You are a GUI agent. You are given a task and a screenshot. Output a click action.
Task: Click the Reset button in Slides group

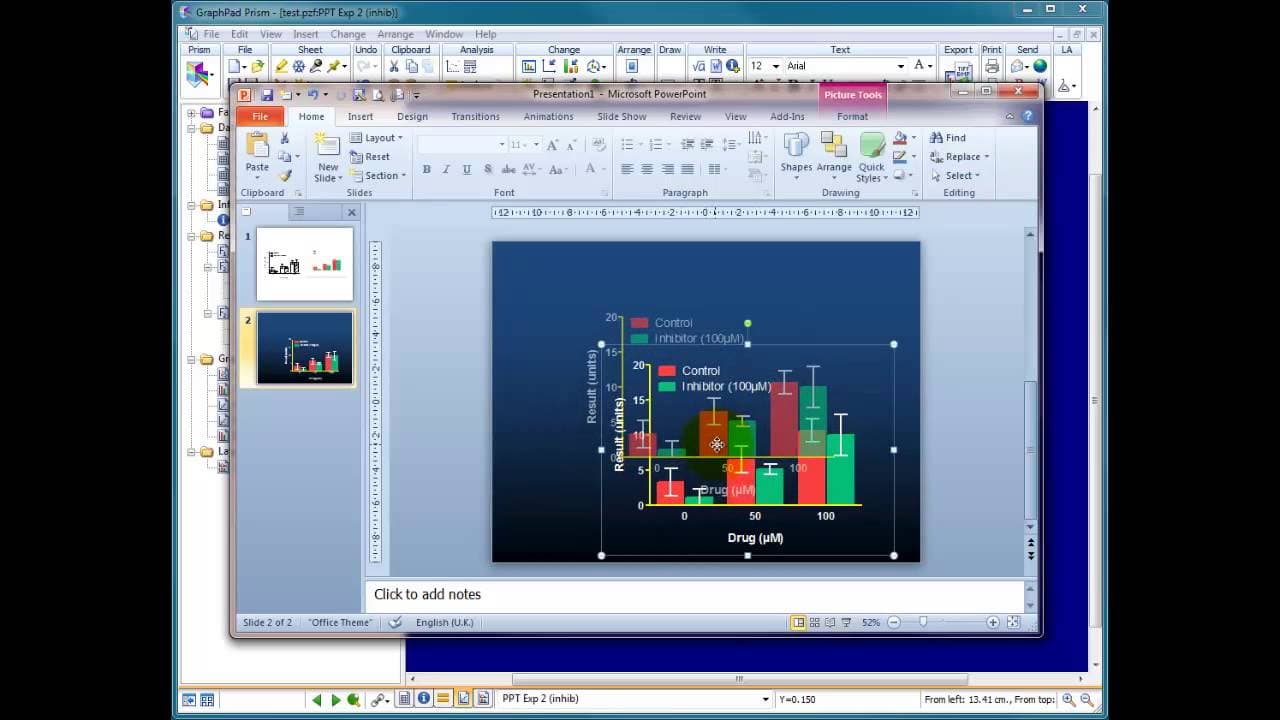(370, 157)
